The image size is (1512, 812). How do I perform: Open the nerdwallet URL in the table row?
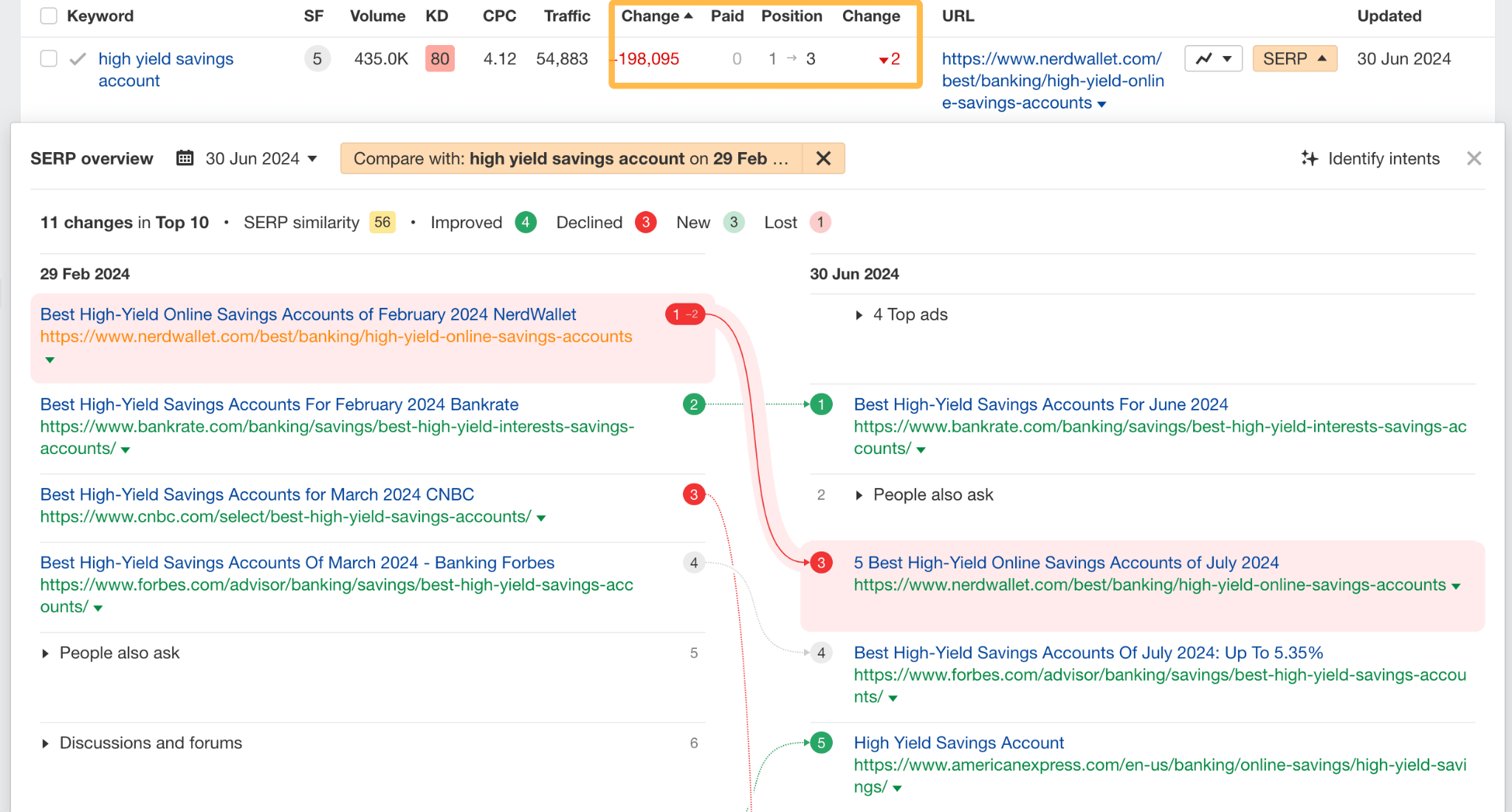[1053, 80]
